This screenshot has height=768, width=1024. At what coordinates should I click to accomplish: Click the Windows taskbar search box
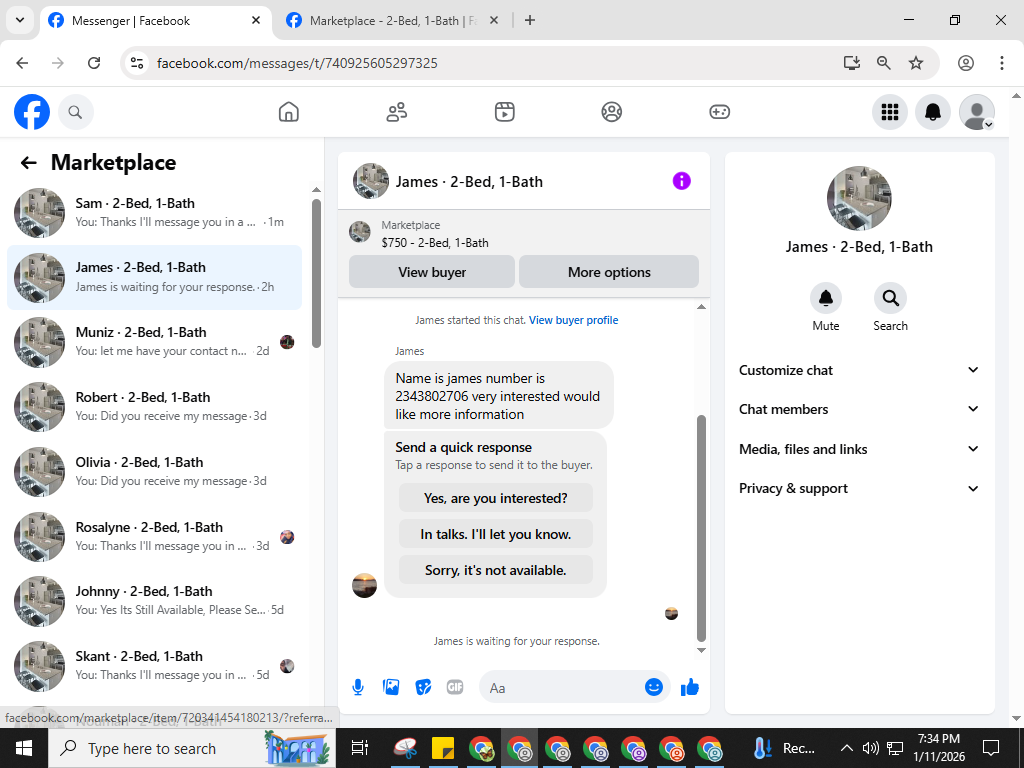192,748
